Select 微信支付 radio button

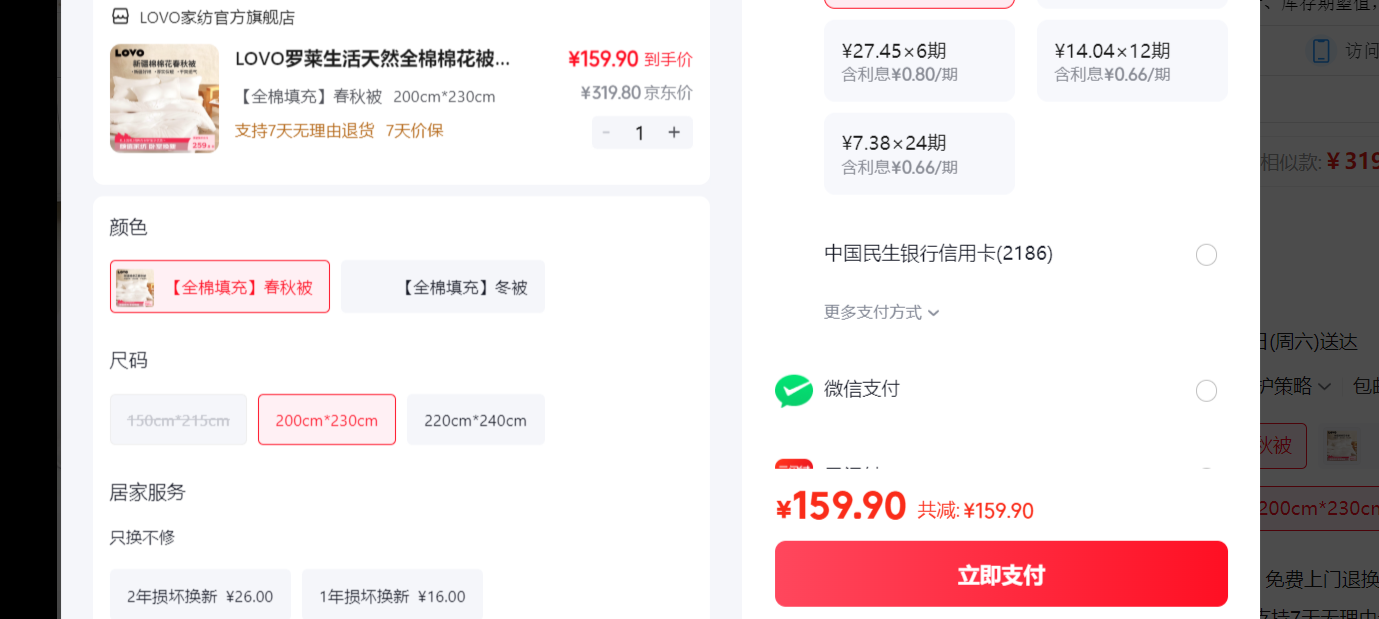tap(1207, 391)
